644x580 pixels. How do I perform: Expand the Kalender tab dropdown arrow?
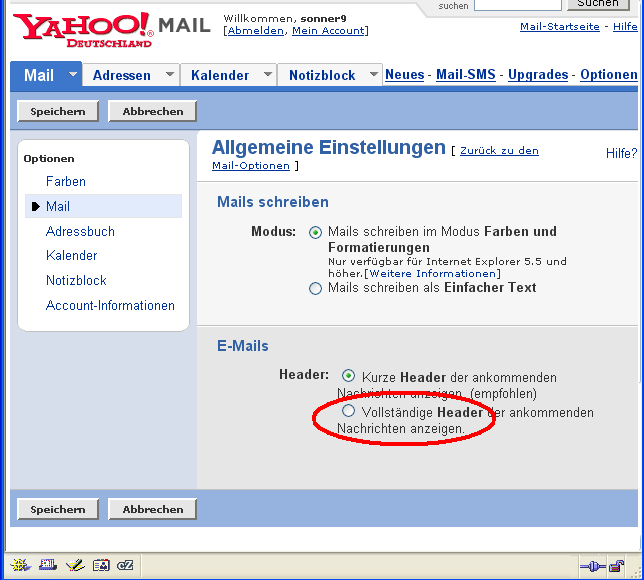268,74
